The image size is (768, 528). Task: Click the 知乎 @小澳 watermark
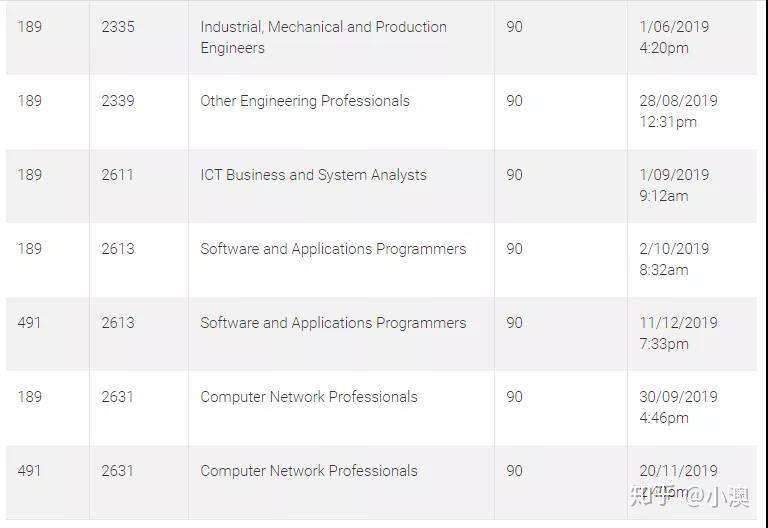(x=690, y=497)
